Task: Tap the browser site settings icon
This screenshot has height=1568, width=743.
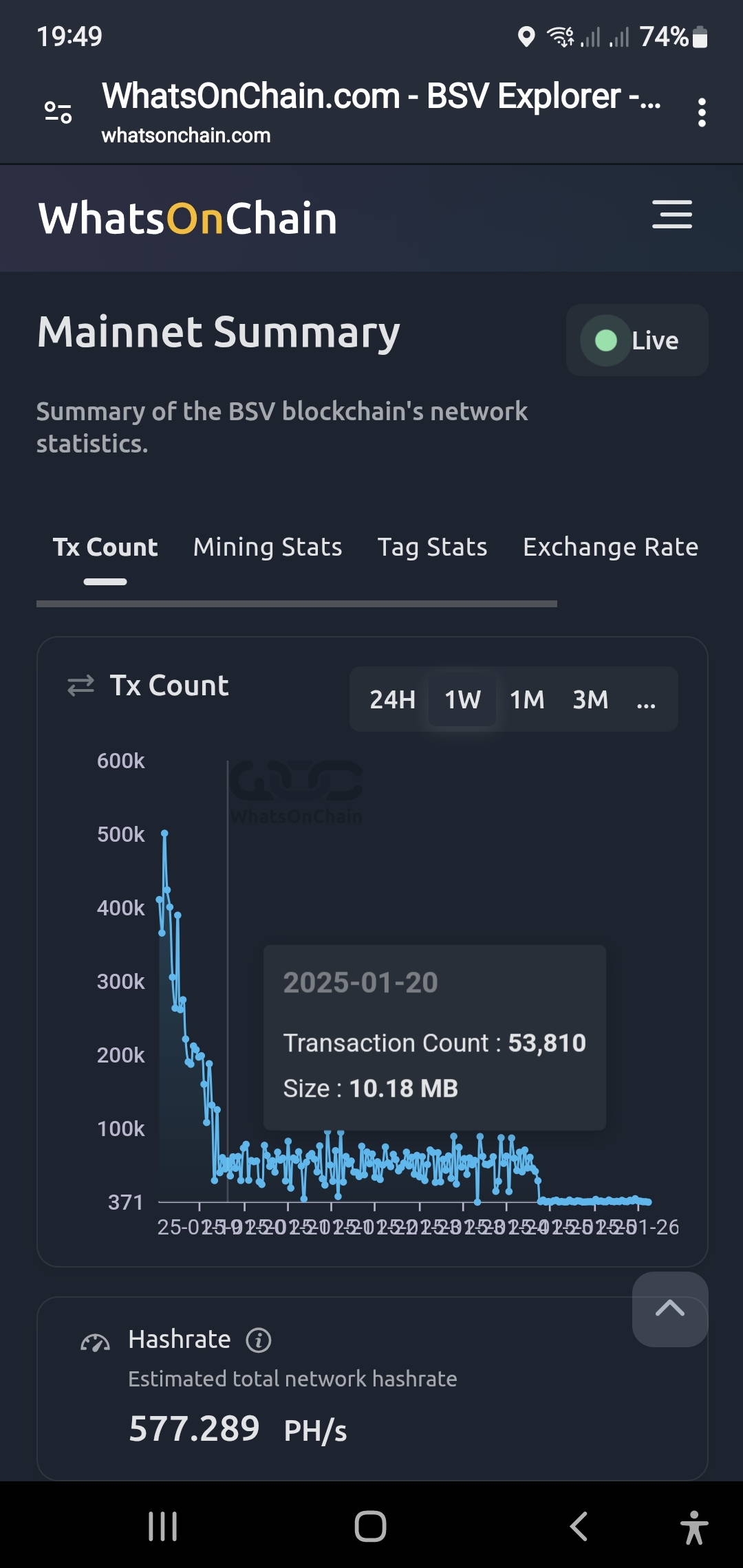Action: click(x=58, y=112)
